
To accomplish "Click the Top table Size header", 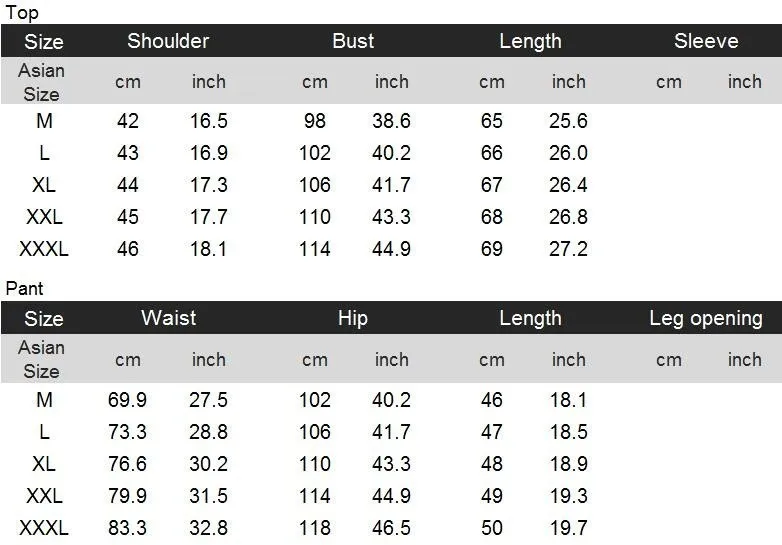I will click(x=44, y=41).
